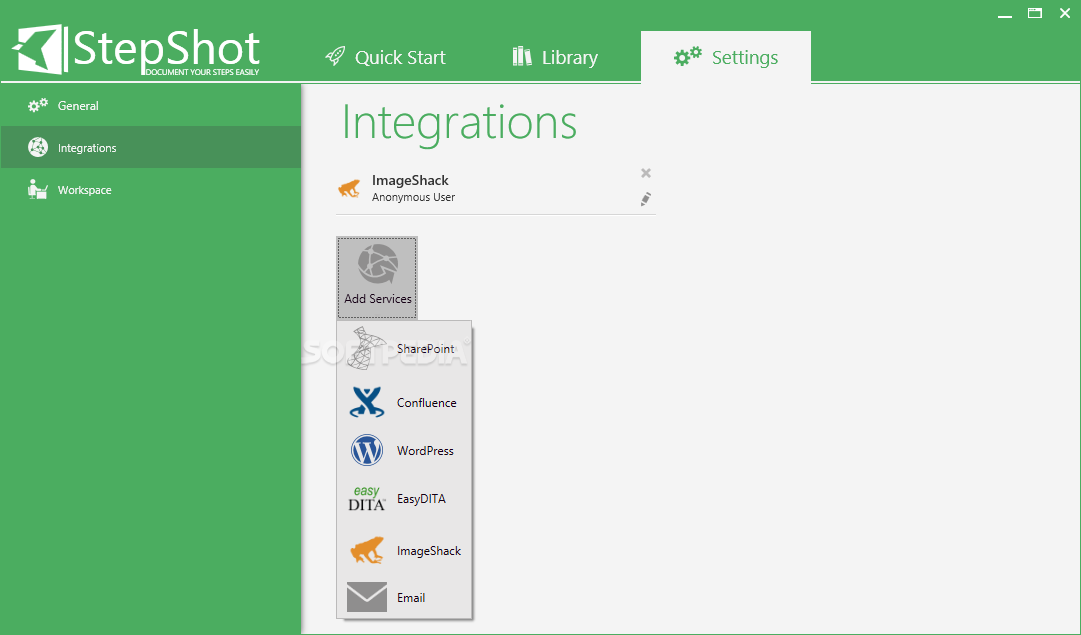Screen dimensions: 1081x635
Task: Edit ImageShack integration with pencil icon
Action: [x=646, y=199]
